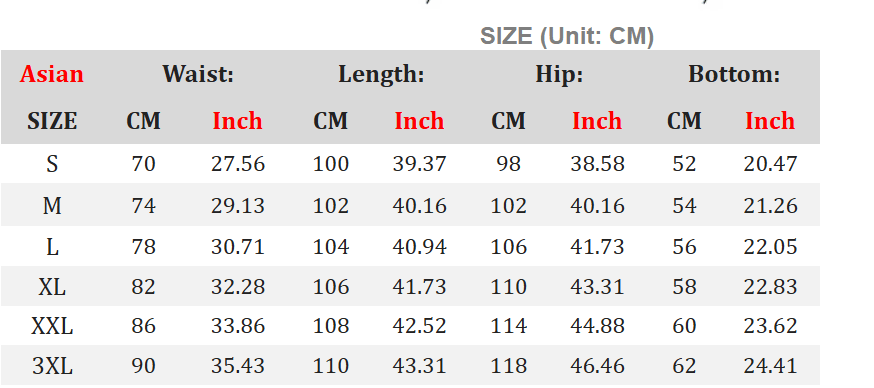Select the 39.37 length inch value
874x388 pixels.
(419, 164)
